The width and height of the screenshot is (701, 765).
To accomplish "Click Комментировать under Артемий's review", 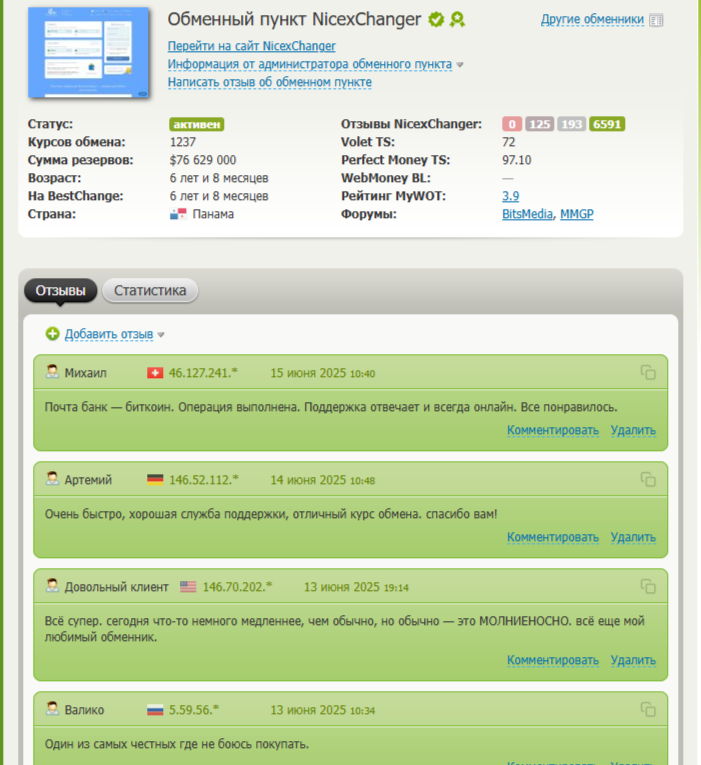I will [x=553, y=537].
